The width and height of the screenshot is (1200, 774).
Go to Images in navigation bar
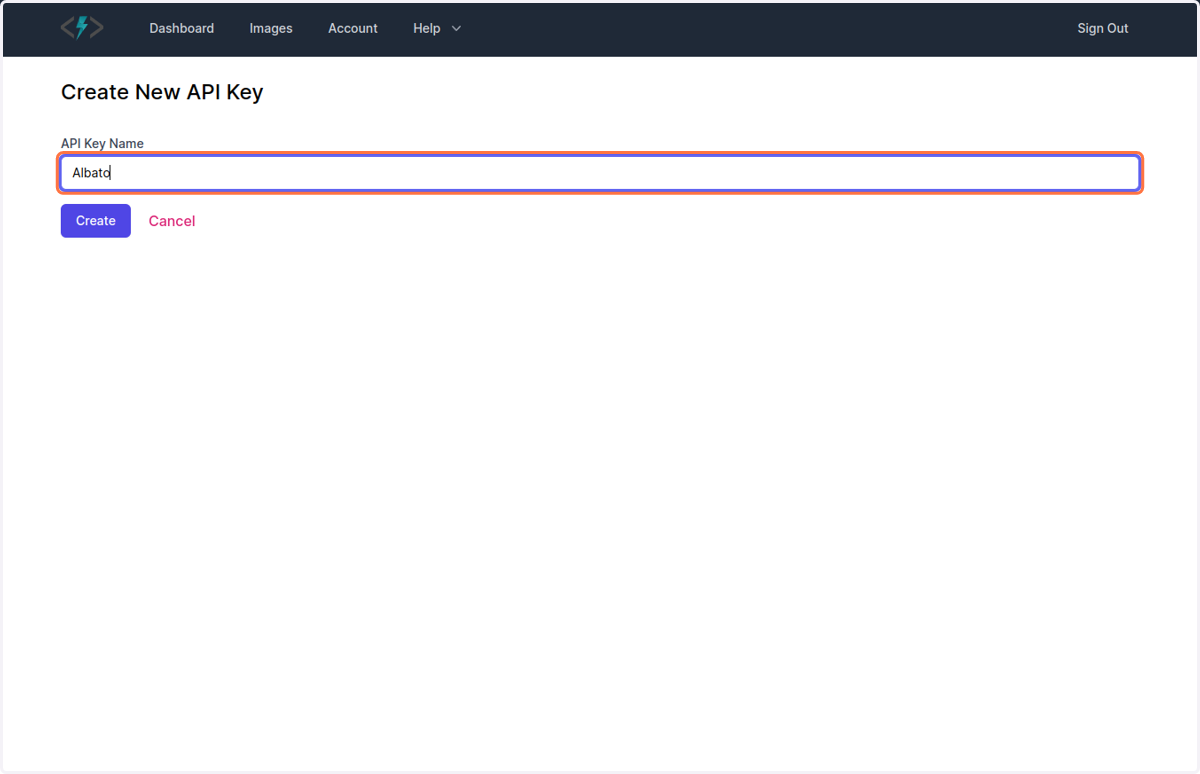coord(271,28)
